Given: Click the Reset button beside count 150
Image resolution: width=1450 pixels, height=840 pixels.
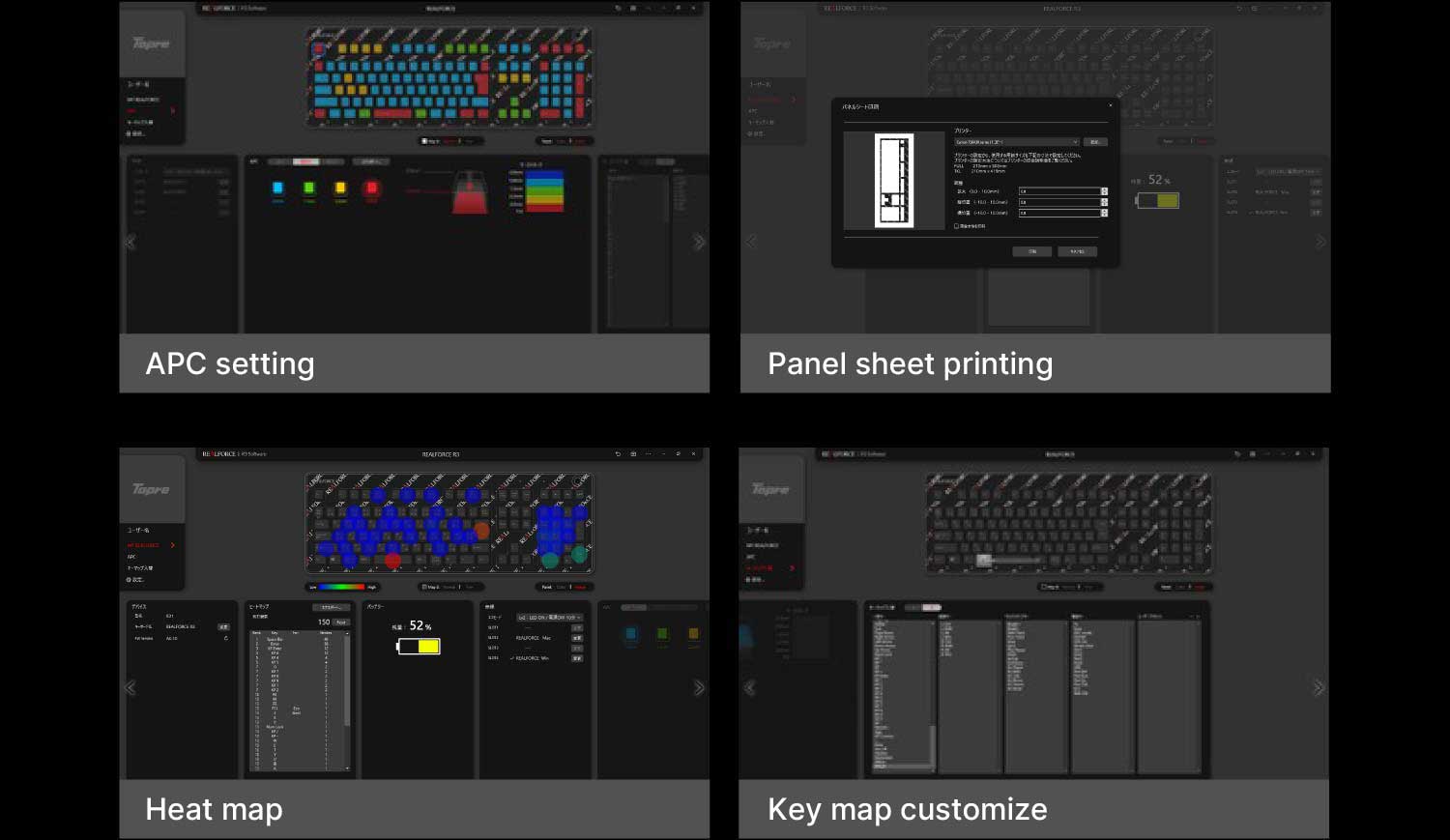Looking at the screenshot, I should (x=340, y=623).
